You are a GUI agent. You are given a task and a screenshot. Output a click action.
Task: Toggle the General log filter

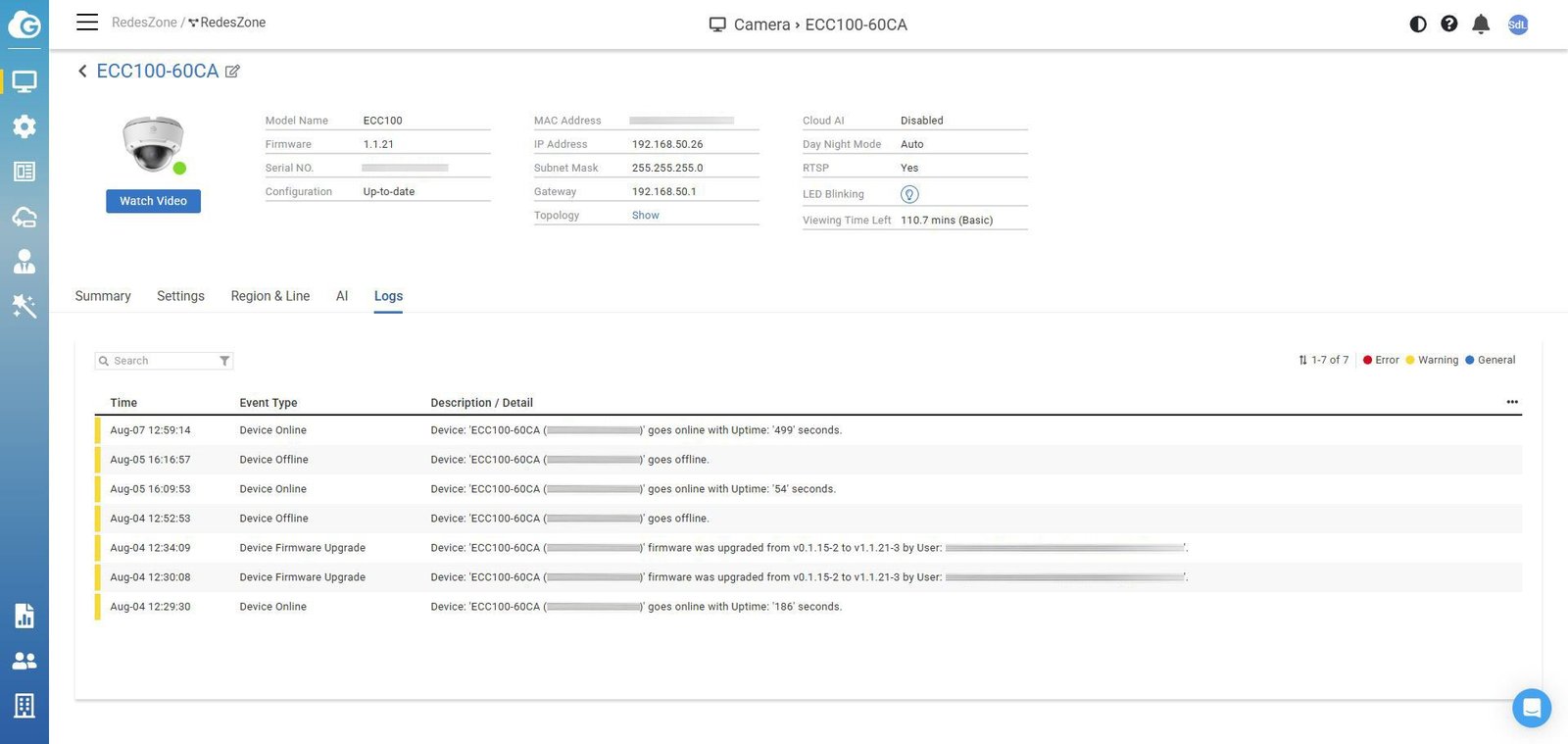pyautogui.click(x=1490, y=360)
